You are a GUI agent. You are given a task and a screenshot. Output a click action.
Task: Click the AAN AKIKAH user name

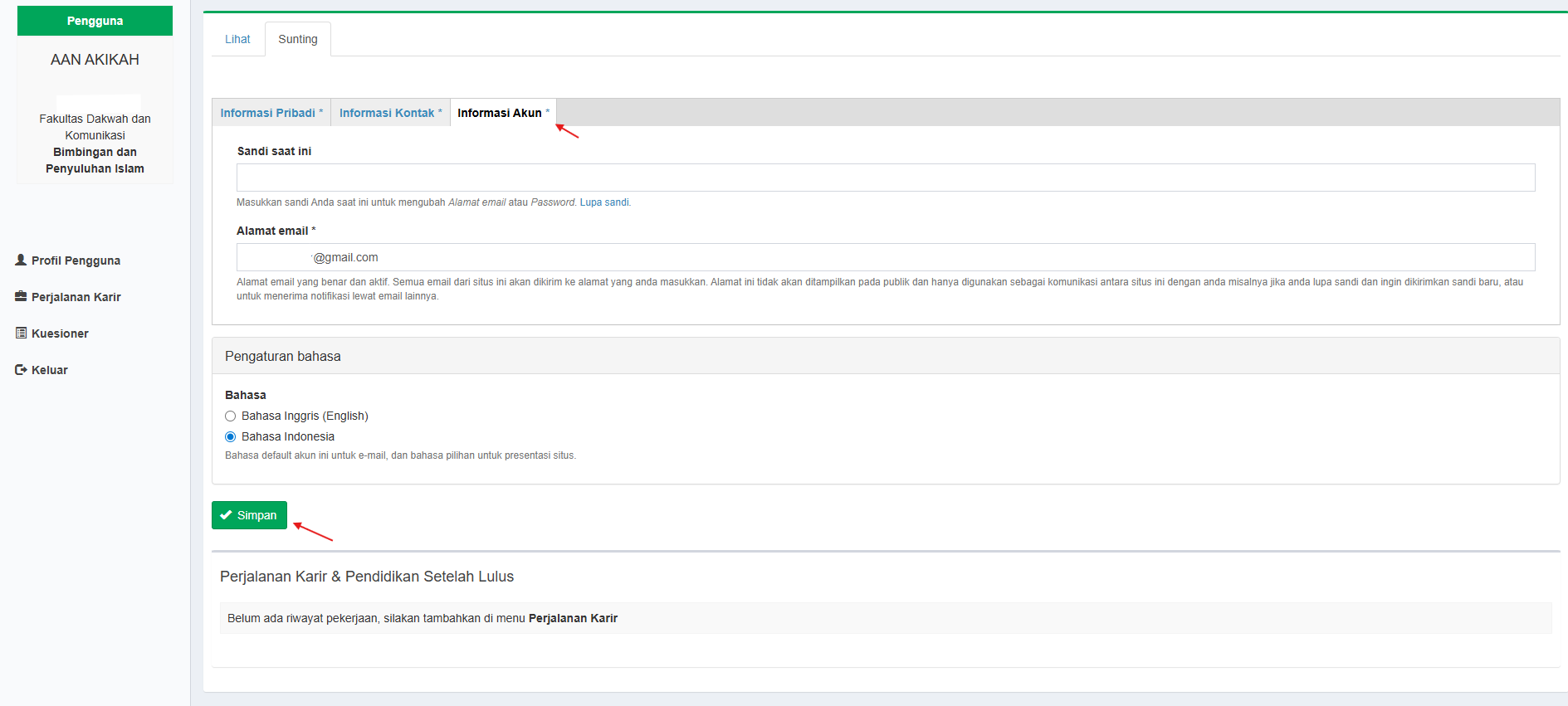[x=95, y=60]
